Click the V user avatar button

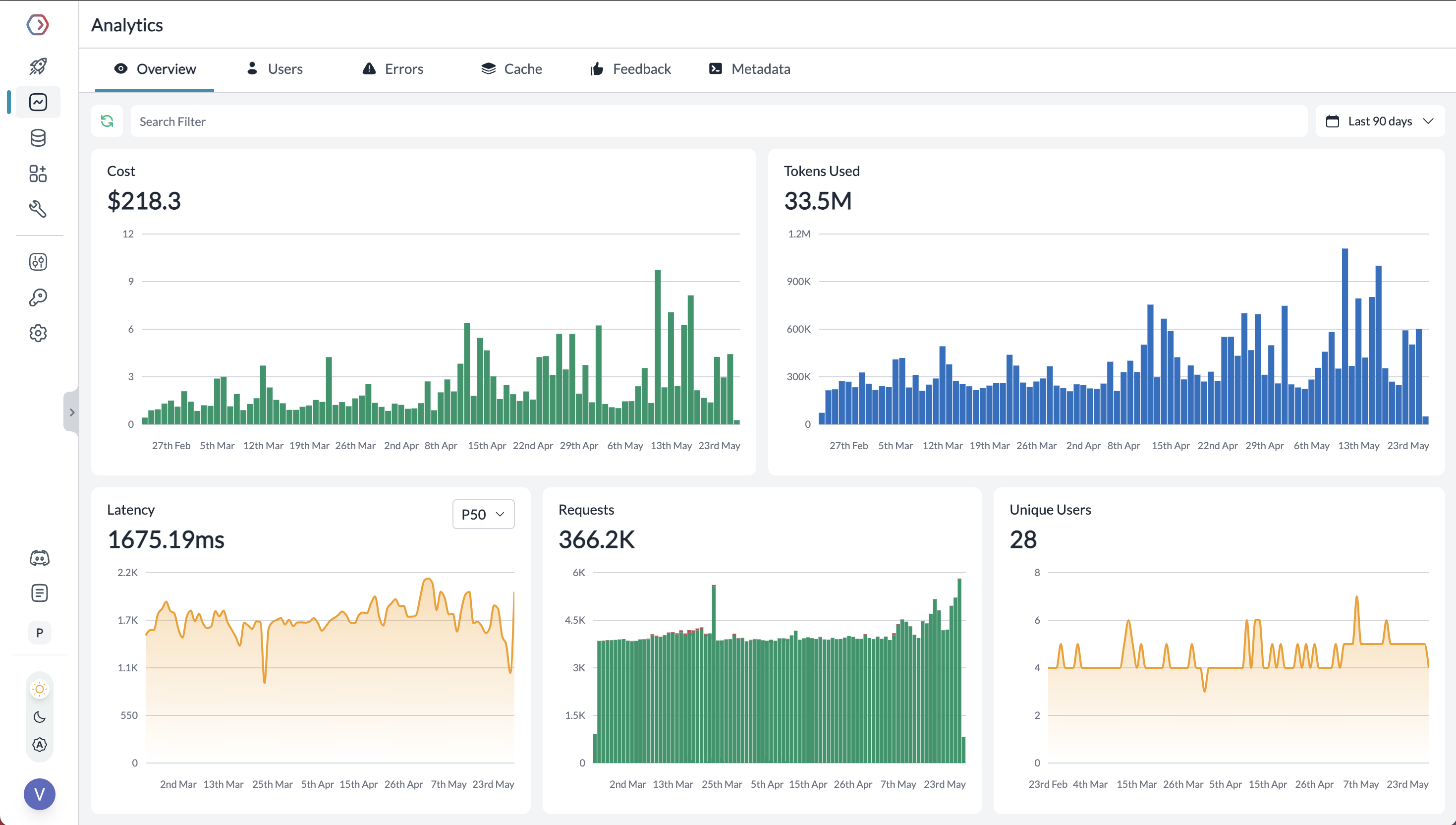point(39,794)
